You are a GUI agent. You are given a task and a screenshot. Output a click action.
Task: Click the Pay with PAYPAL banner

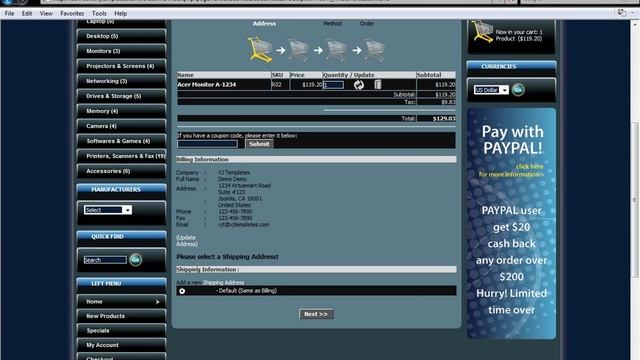click(511, 223)
